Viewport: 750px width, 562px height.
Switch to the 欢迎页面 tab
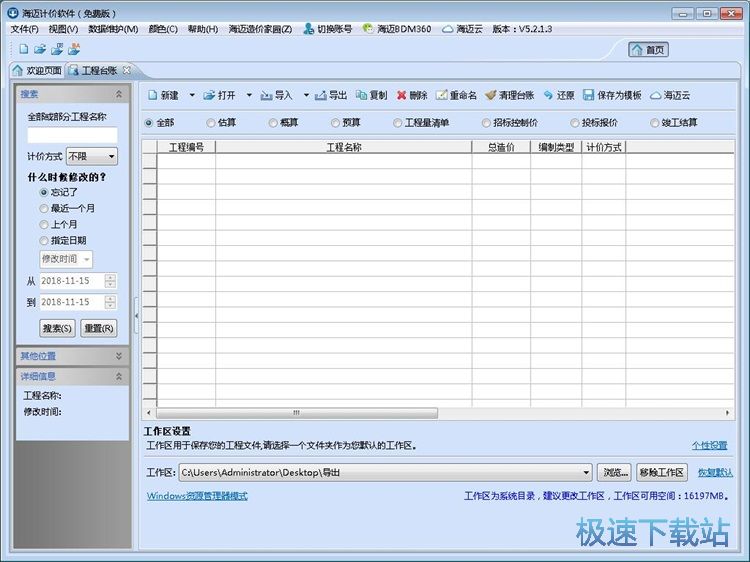pyautogui.click(x=37, y=70)
